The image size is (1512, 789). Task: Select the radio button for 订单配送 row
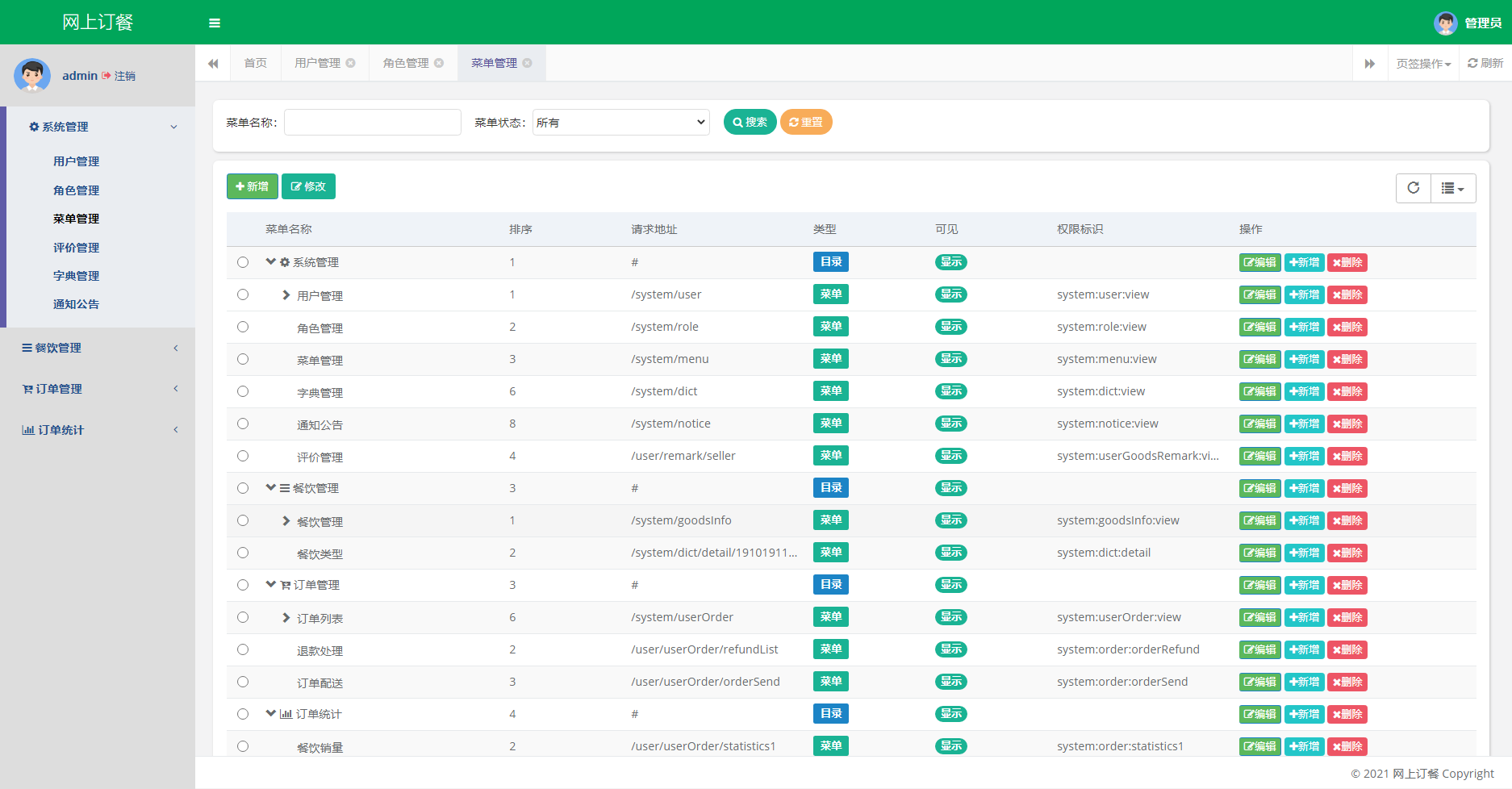point(243,682)
